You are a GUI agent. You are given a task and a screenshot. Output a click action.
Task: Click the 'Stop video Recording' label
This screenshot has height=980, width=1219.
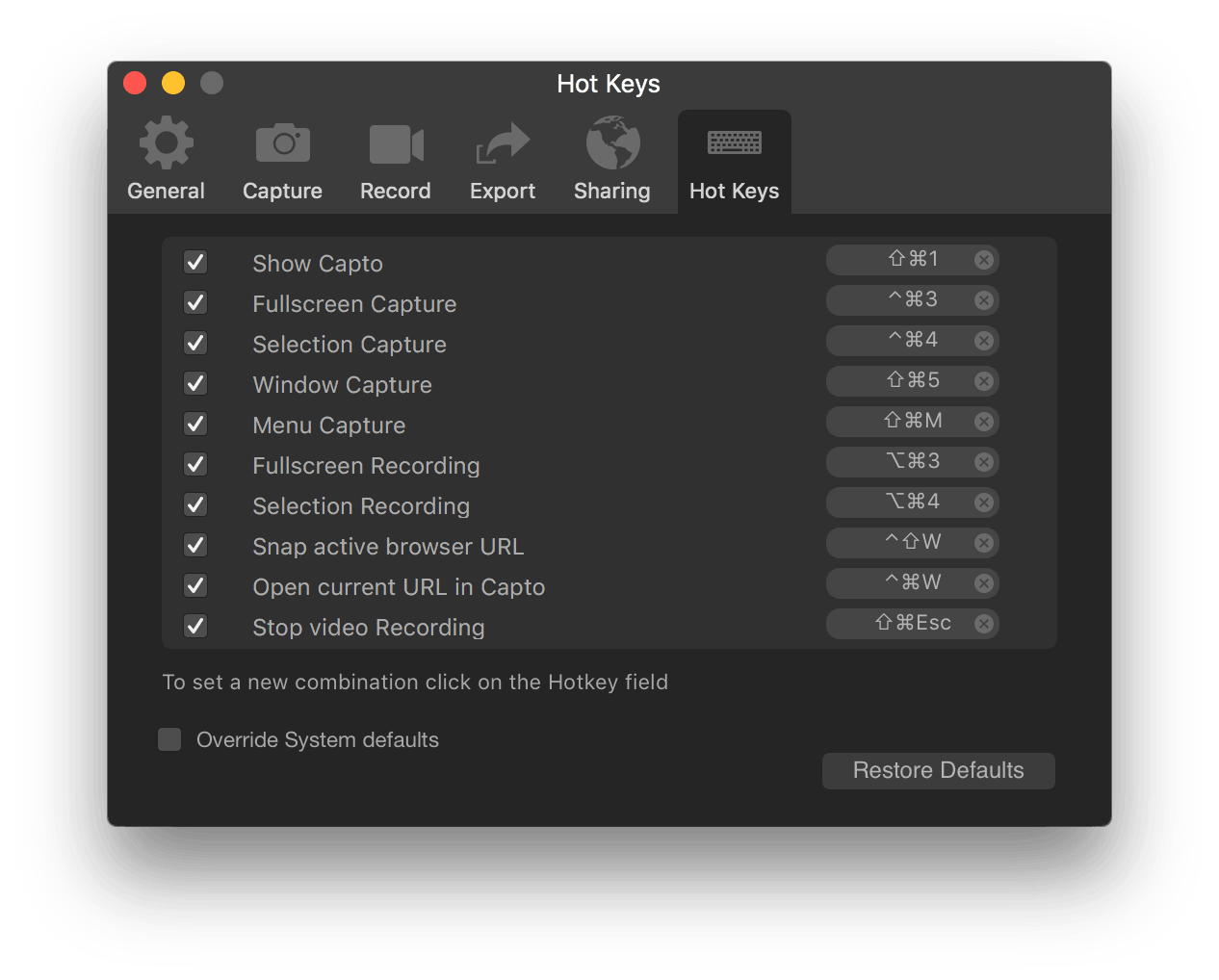[369, 628]
